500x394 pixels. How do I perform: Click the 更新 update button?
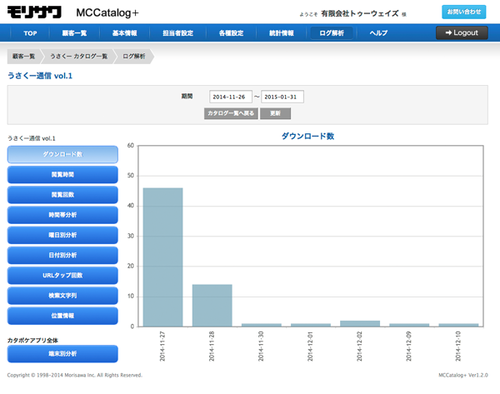[x=275, y=113]
